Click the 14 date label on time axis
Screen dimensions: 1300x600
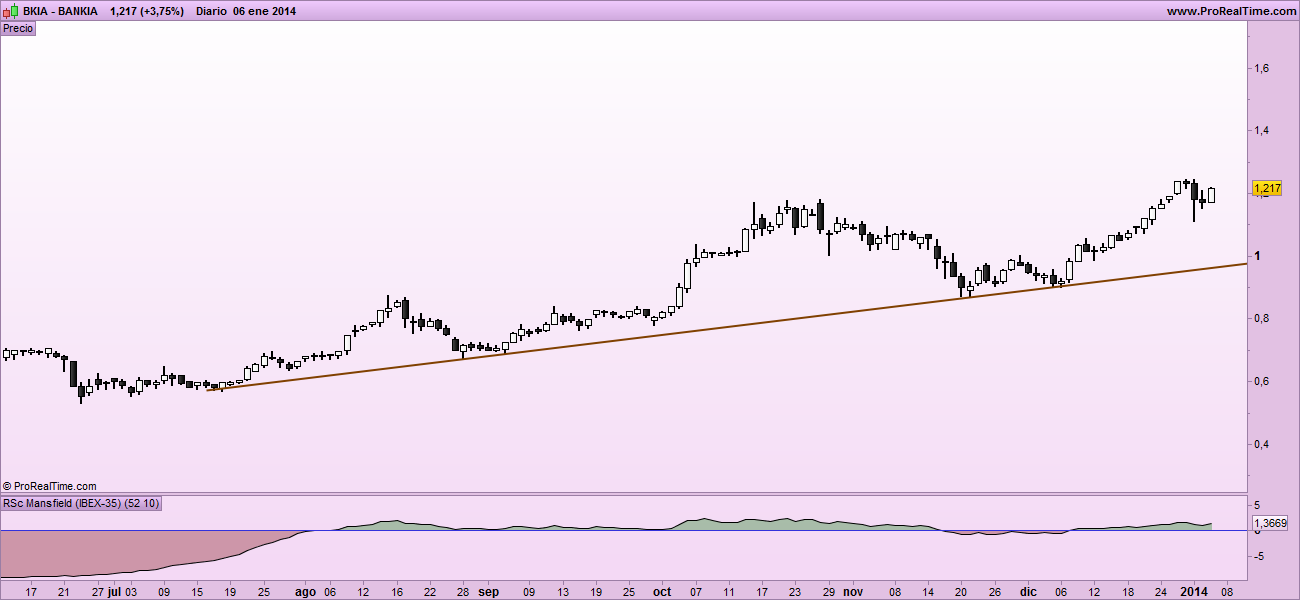927,591
